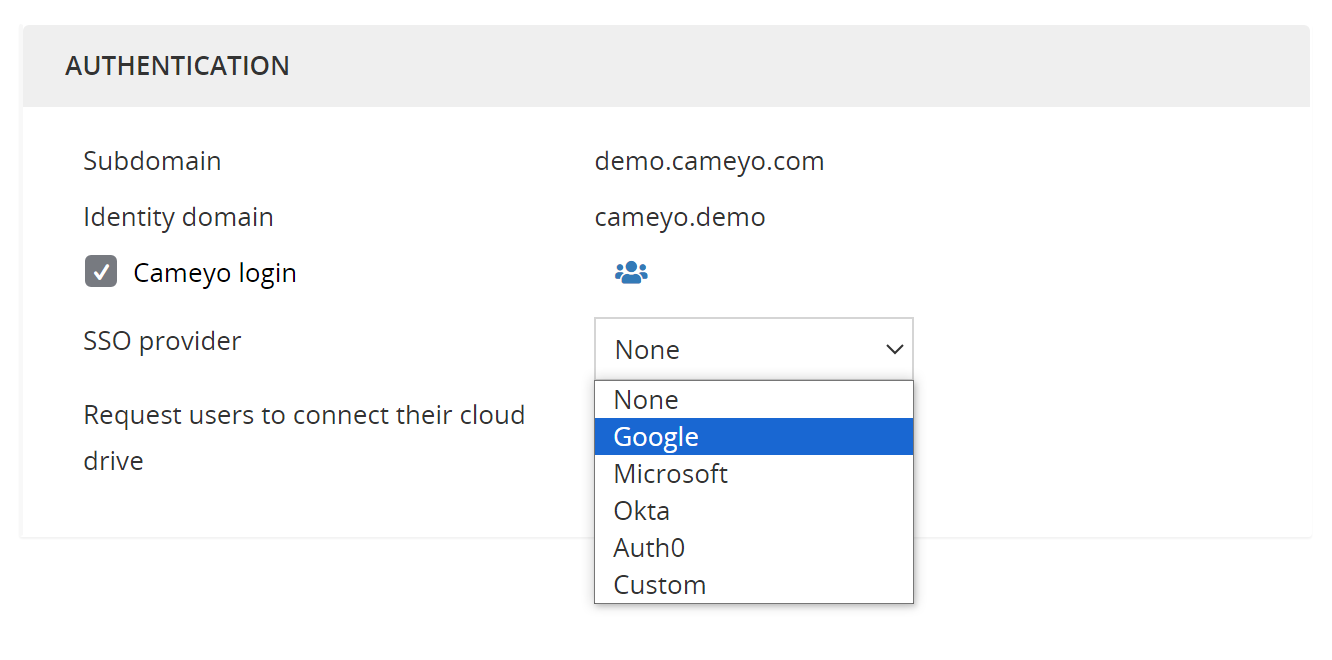Click the Identity domain label
Viewport: 1332px width, 660px height.
click(178, 217)
